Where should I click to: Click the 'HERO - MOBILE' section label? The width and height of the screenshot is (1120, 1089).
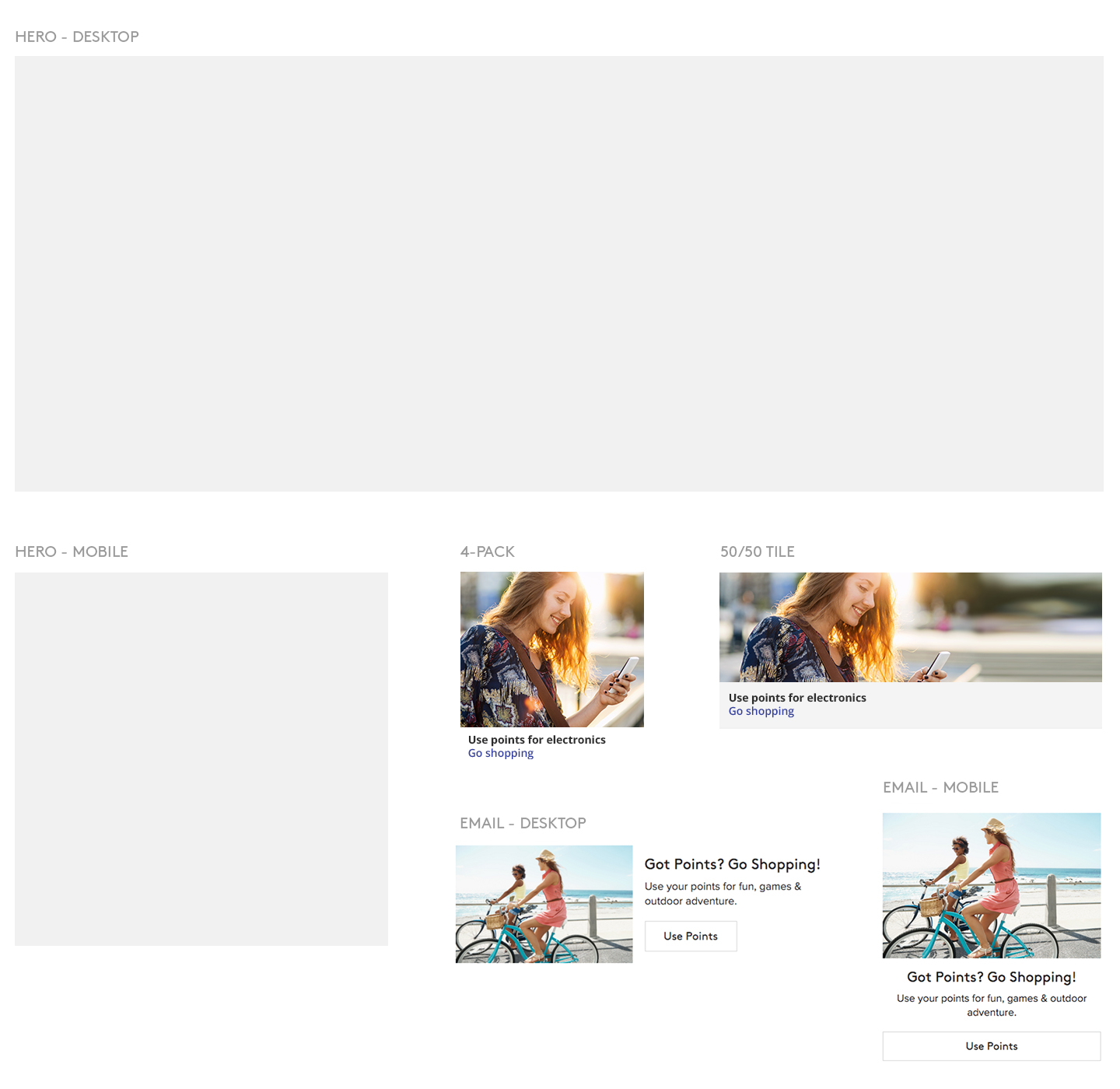click(72, 552)
